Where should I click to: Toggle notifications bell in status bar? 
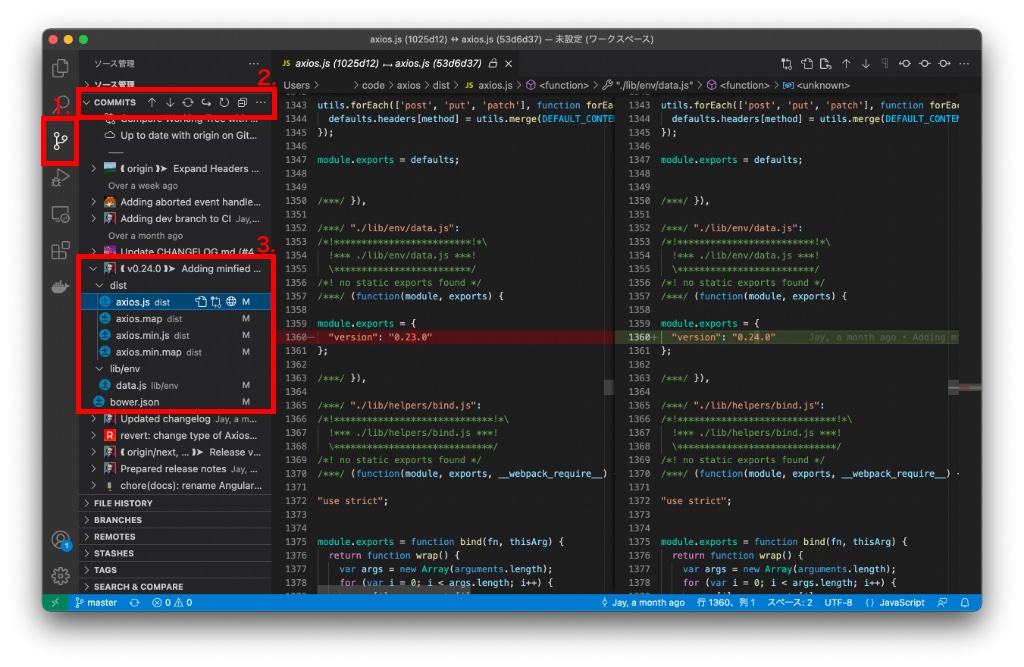click(x=965, y=603)
